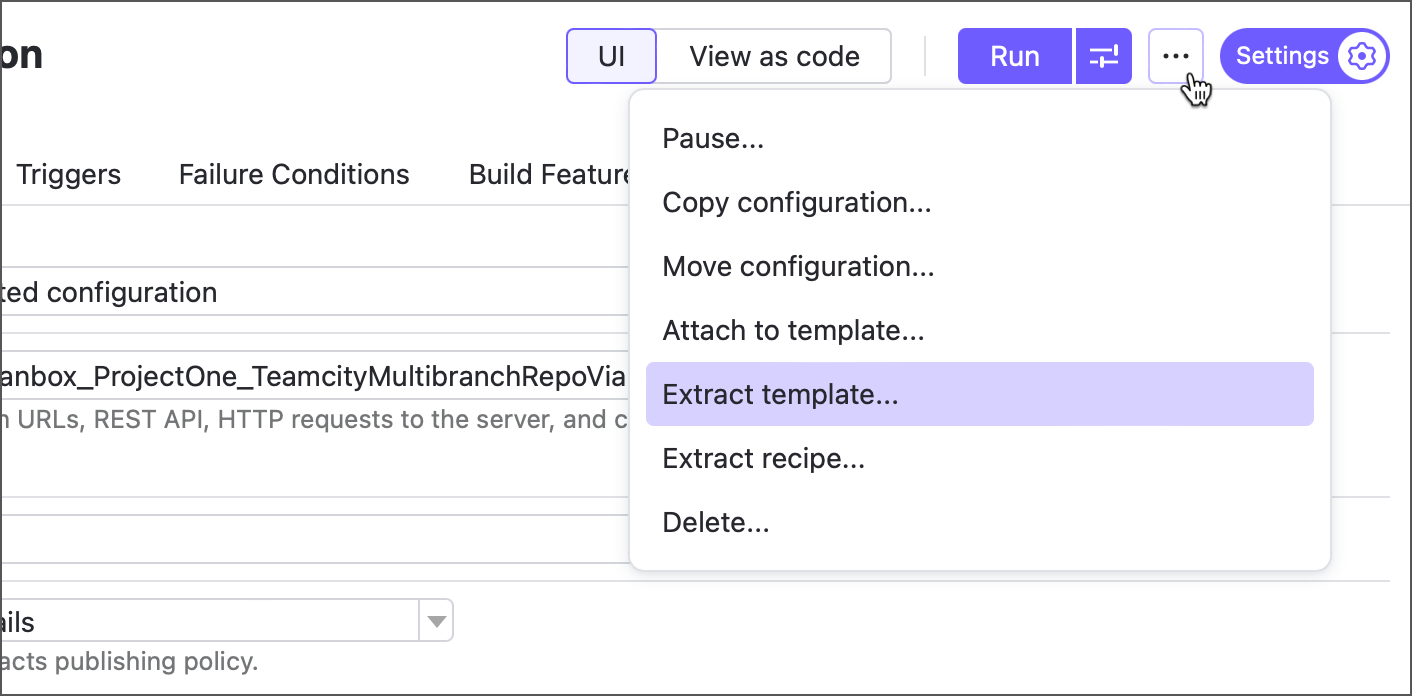1412x696 pixels.
Task: Open the Build Features tab
Action: tap(555, 174)
